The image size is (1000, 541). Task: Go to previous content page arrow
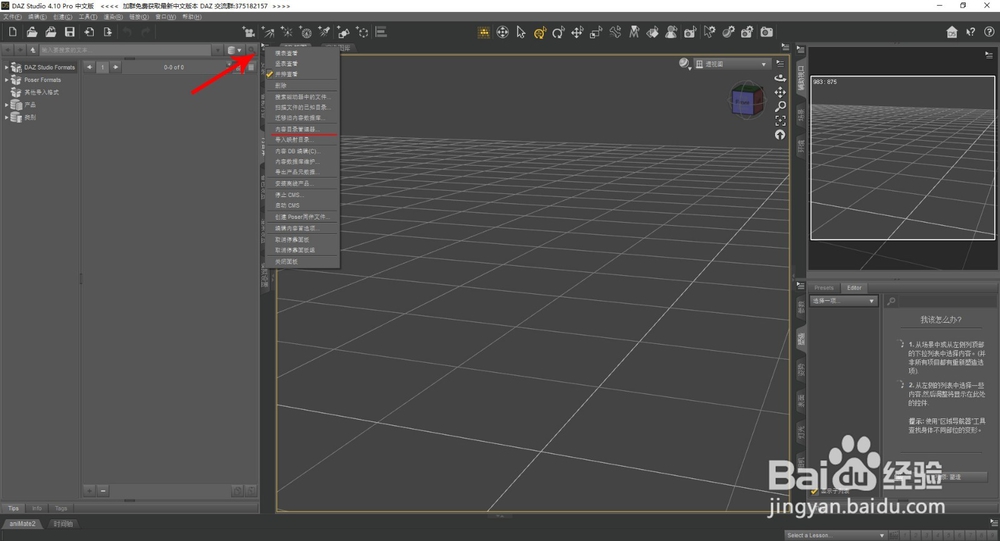click(x=90, y=67)
